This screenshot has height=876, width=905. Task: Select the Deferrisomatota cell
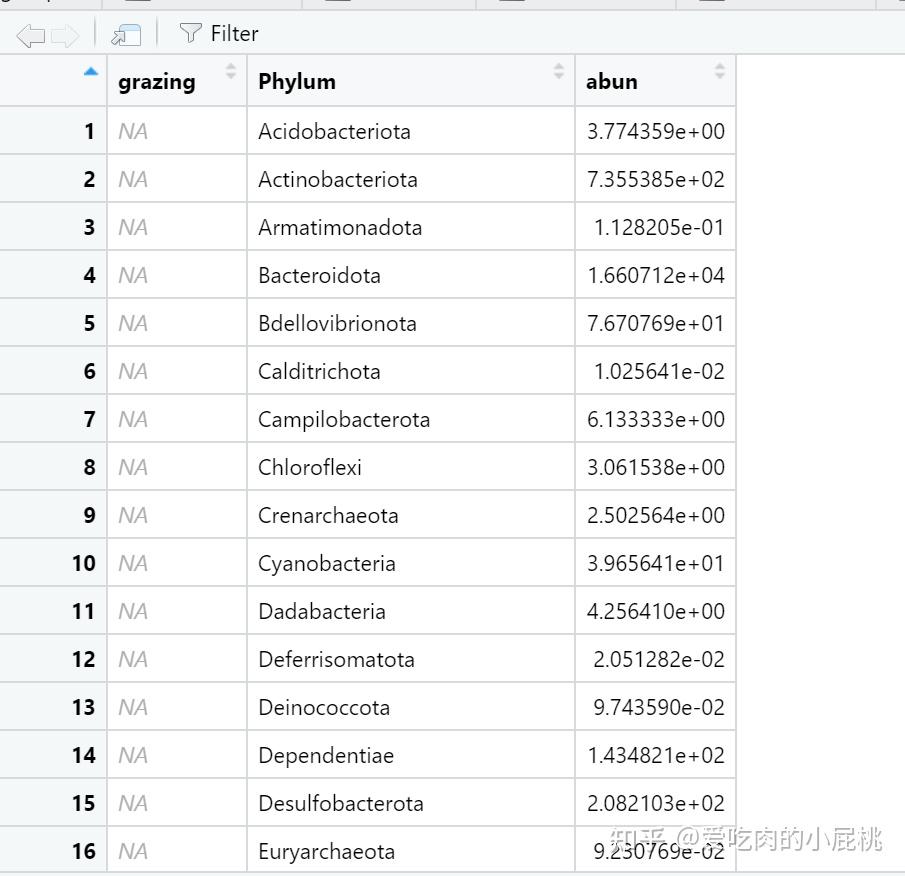click(411, 658)
